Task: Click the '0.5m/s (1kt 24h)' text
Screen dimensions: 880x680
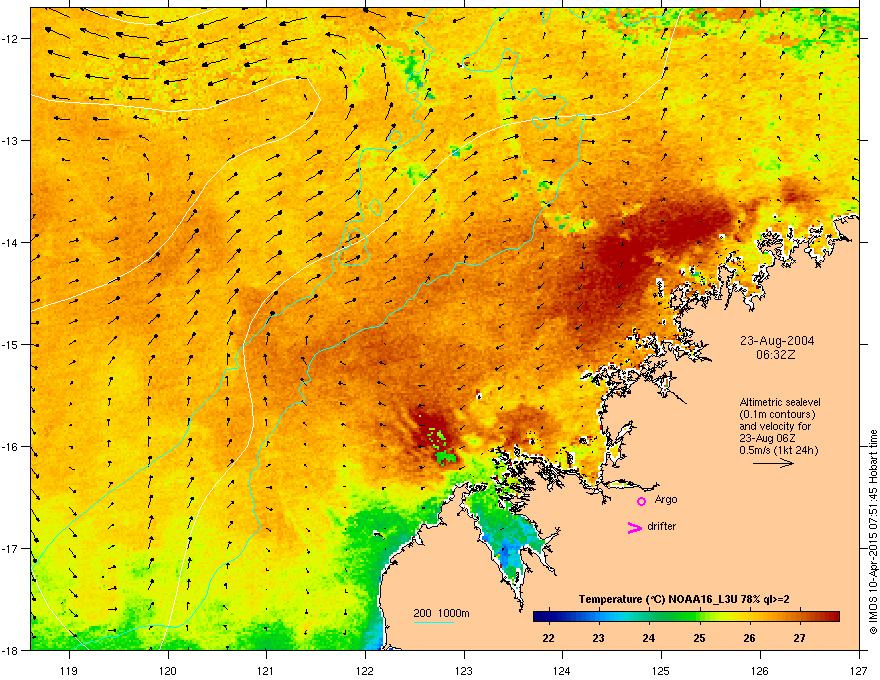Action: click(778, 450)
